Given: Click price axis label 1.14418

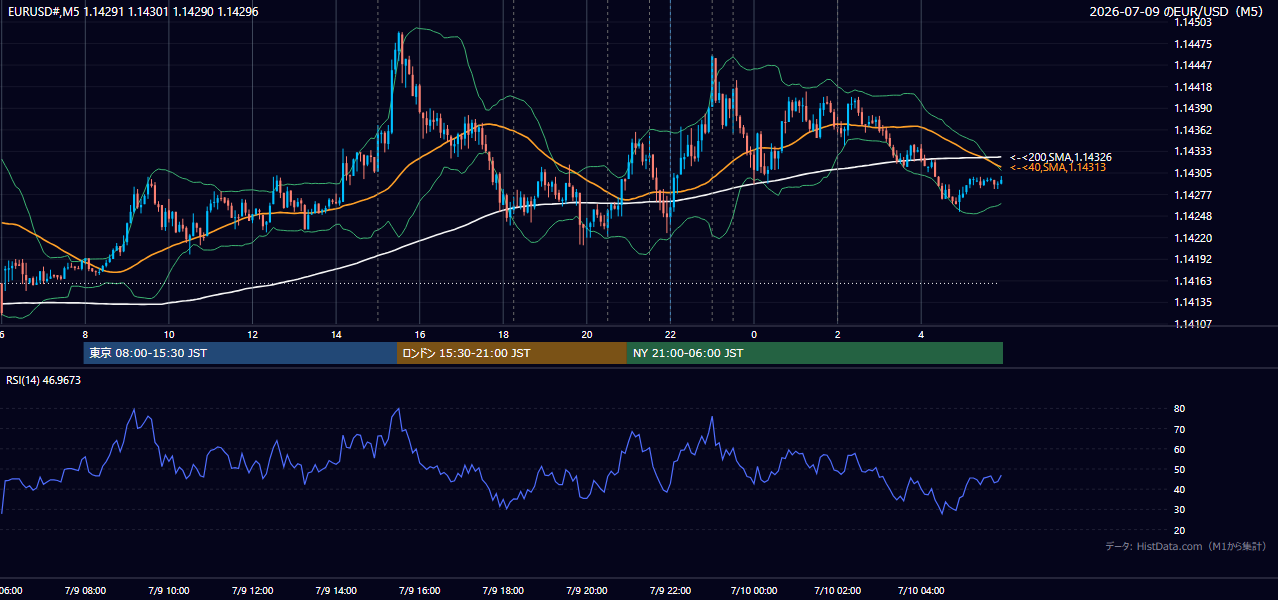Looking at the screenshot, I should click(x=1193, y=87).
